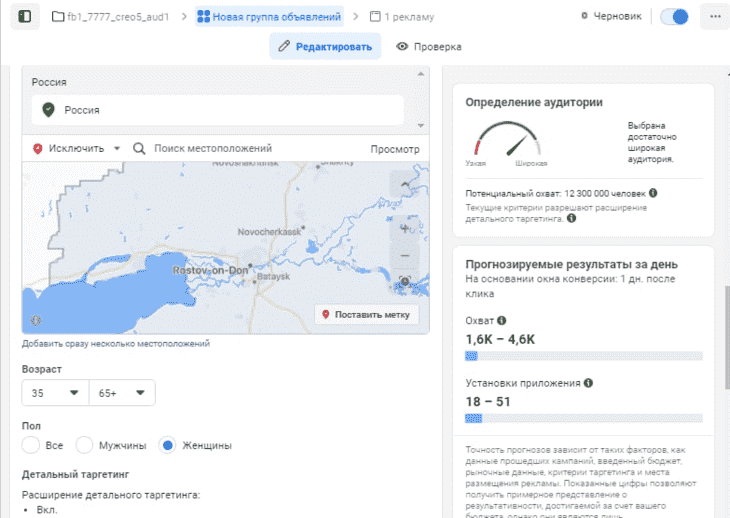Click the Детальный таргетинг heading

tap(75, 474)
